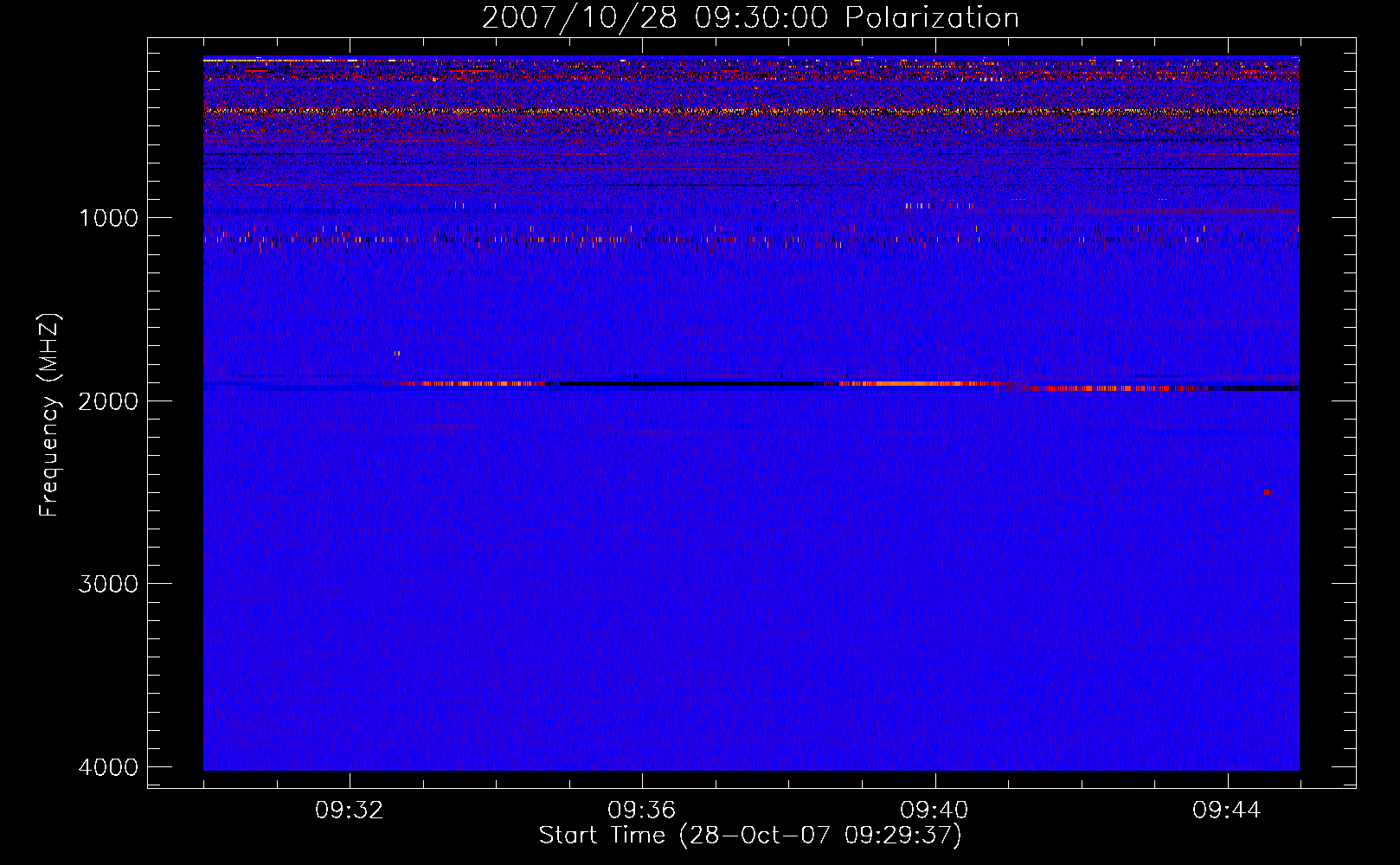Click the yellow noise band near 400 MHz
This screenshot has width=1400, height=865.
[x=751, y=111]
